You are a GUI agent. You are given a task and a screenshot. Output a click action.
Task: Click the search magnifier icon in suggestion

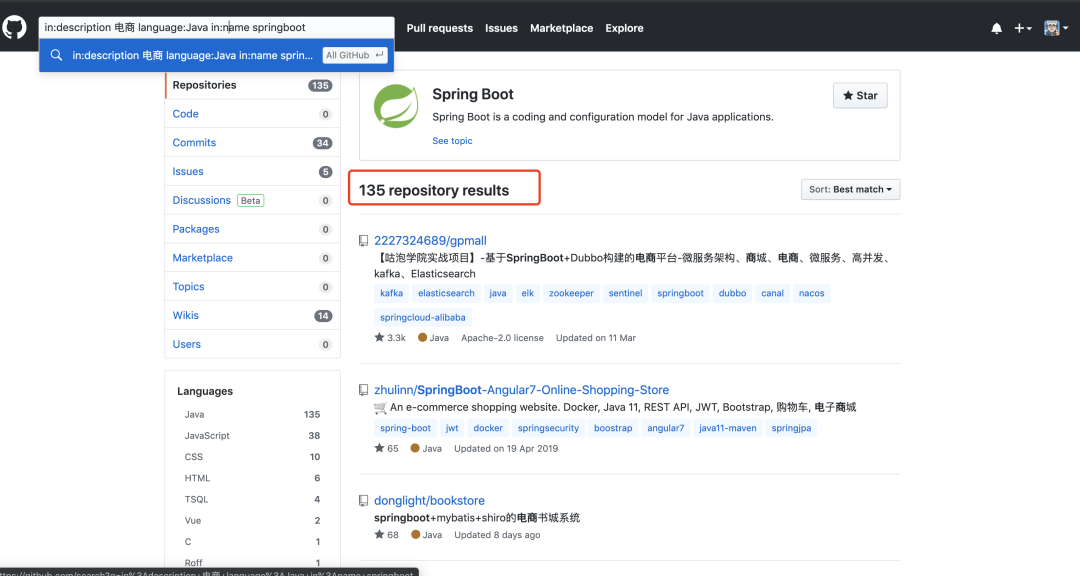[56, 55]
